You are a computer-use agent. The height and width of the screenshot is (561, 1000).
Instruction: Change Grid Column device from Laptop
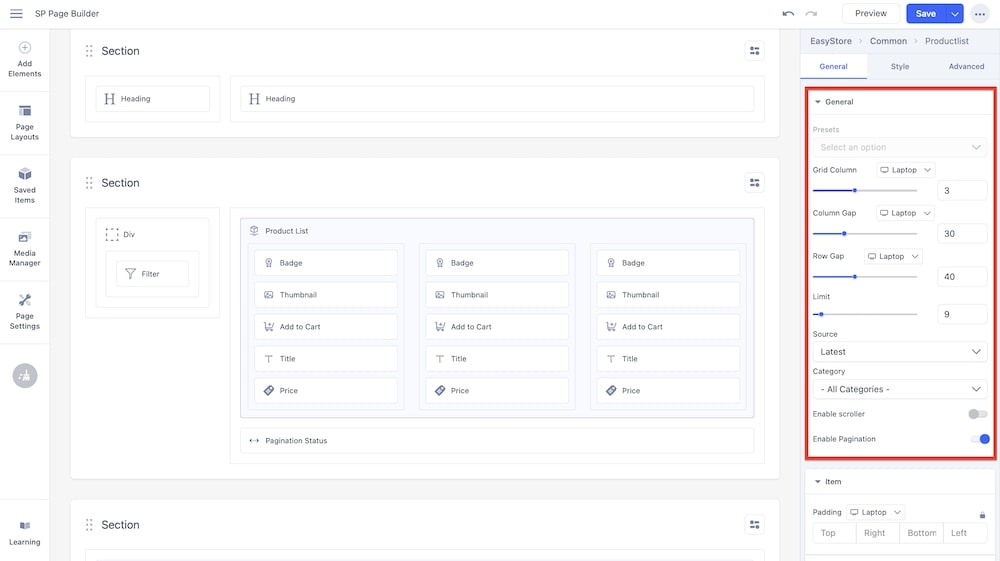pyautogui.click(x=905, y=170)
